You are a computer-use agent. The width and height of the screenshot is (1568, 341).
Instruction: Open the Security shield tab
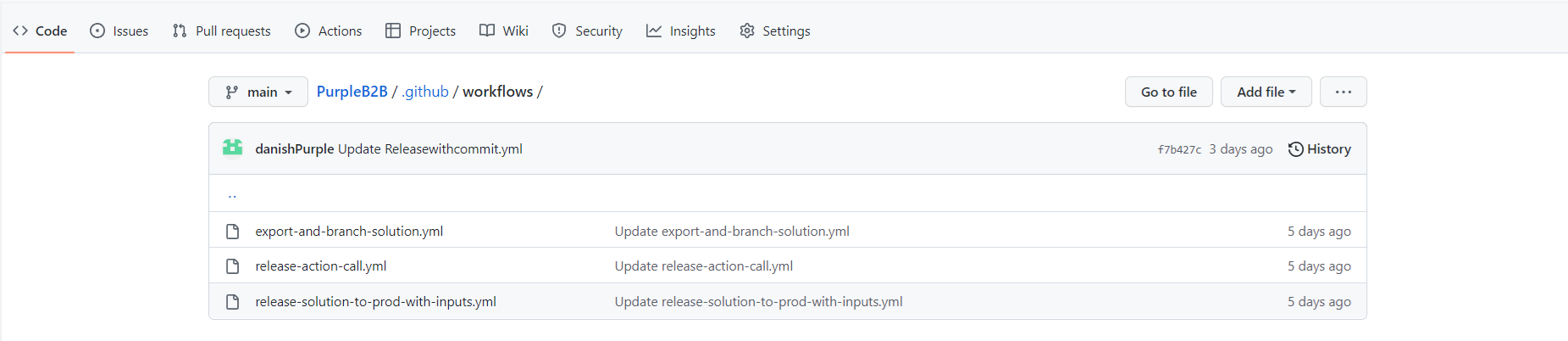587,31
